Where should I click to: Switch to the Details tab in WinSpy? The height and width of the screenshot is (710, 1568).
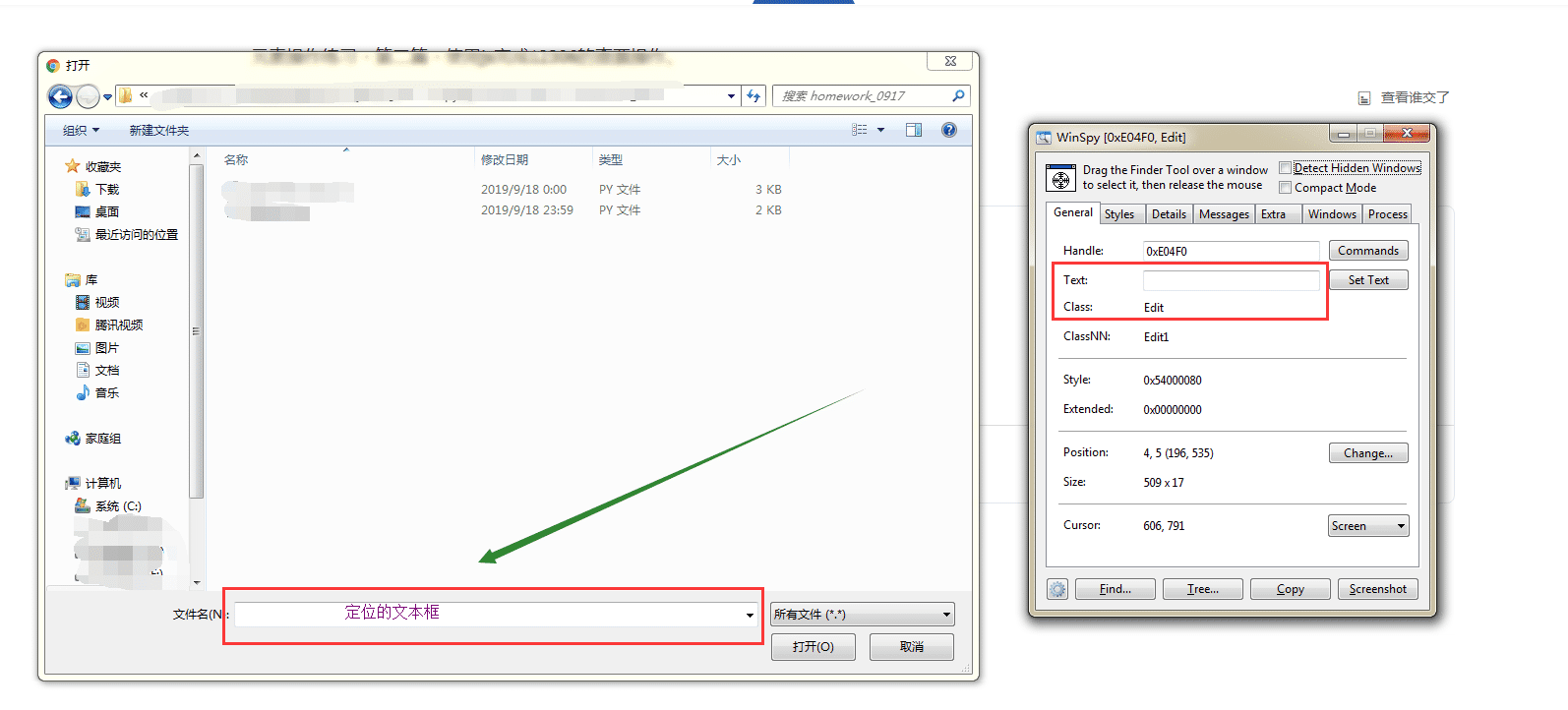[1170, 214]
